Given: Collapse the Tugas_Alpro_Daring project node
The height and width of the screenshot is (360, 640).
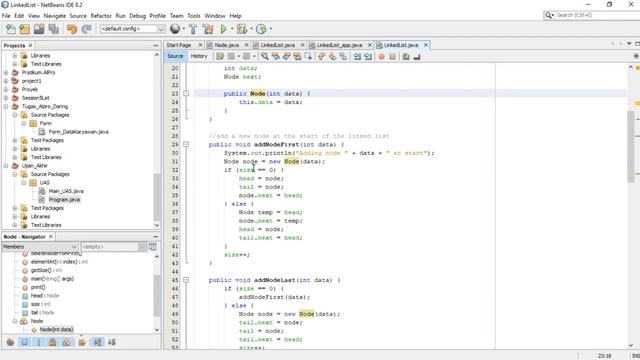Looking at the screenshot, I should 6,106.
